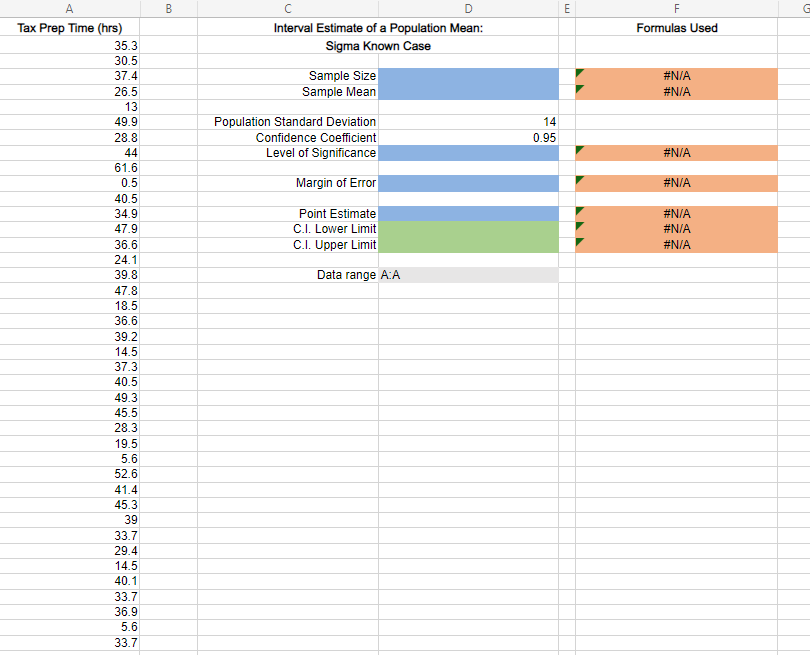Click the #N/A cell in C.I. Upper Limit row
The height and width of the screenshot is (655, 810).
point(677,245)
